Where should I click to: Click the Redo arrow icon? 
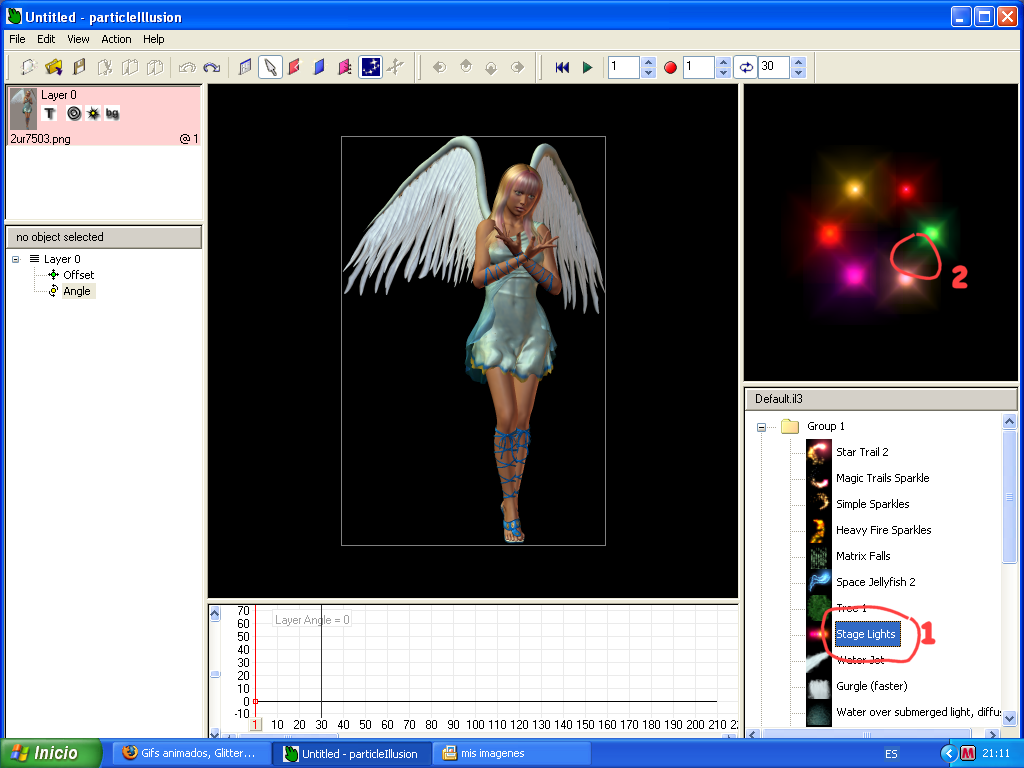pyautogui.click(x=212, y=67)
